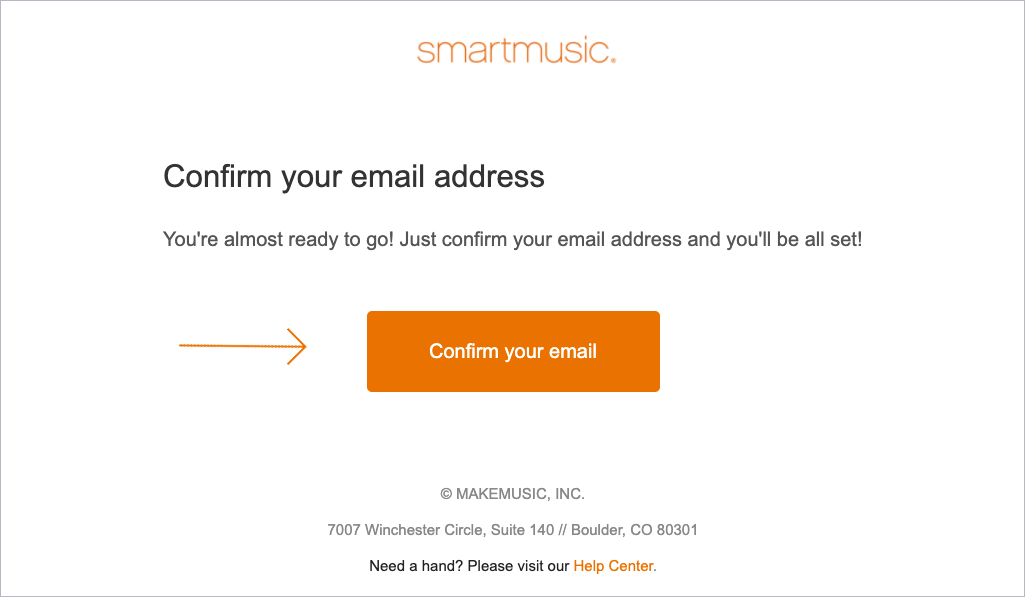Click the "You're almost ready to go!" sentence
This screenshot has height=597, width=1025.
coord(278,239)
